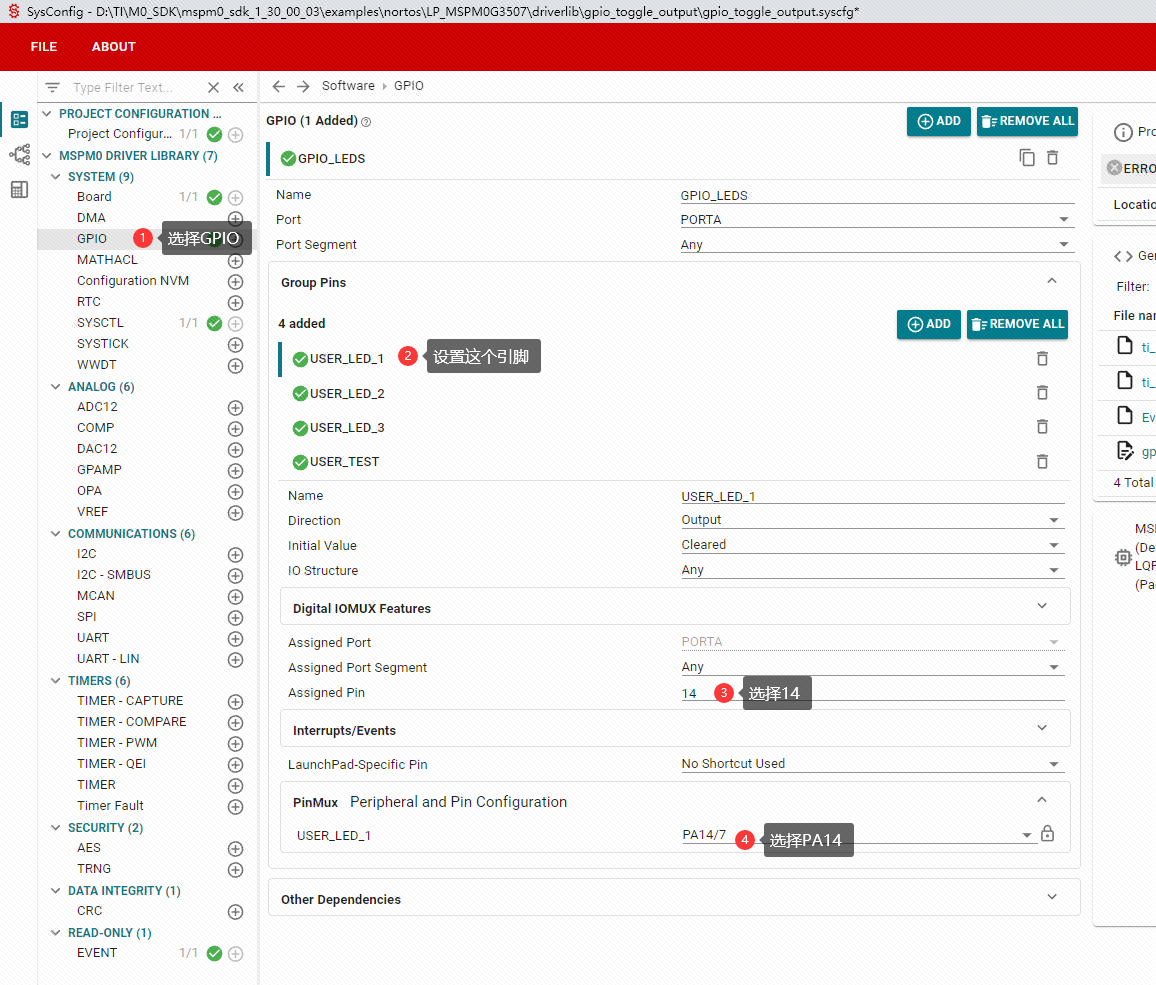Open Assigned Port Segment dropdown
Viewport: 1156px width, 985px height.
pos(872,667)
